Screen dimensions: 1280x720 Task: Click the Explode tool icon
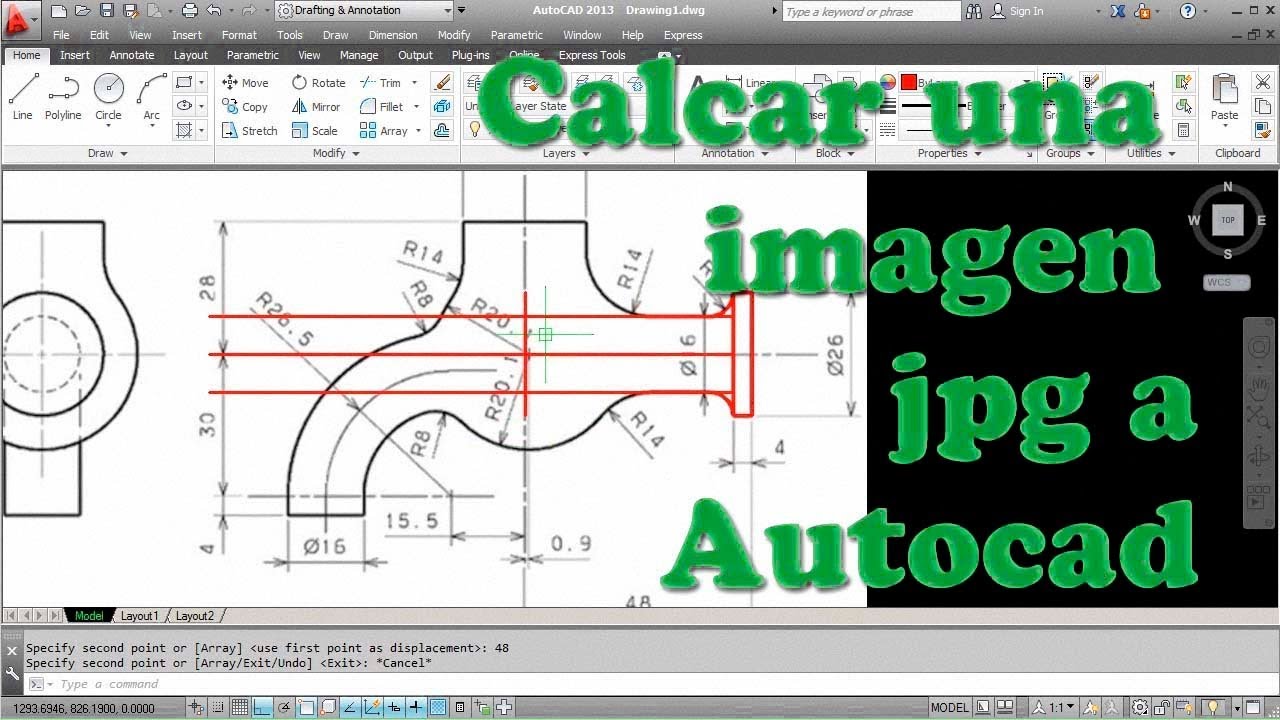point(442,107)
